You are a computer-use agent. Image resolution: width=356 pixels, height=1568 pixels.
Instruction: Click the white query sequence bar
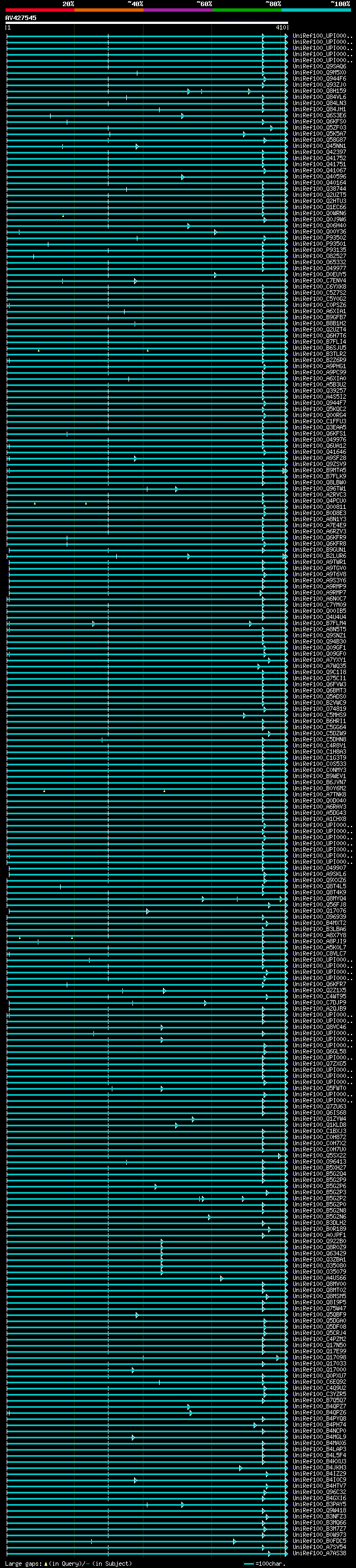click(147, 22)
